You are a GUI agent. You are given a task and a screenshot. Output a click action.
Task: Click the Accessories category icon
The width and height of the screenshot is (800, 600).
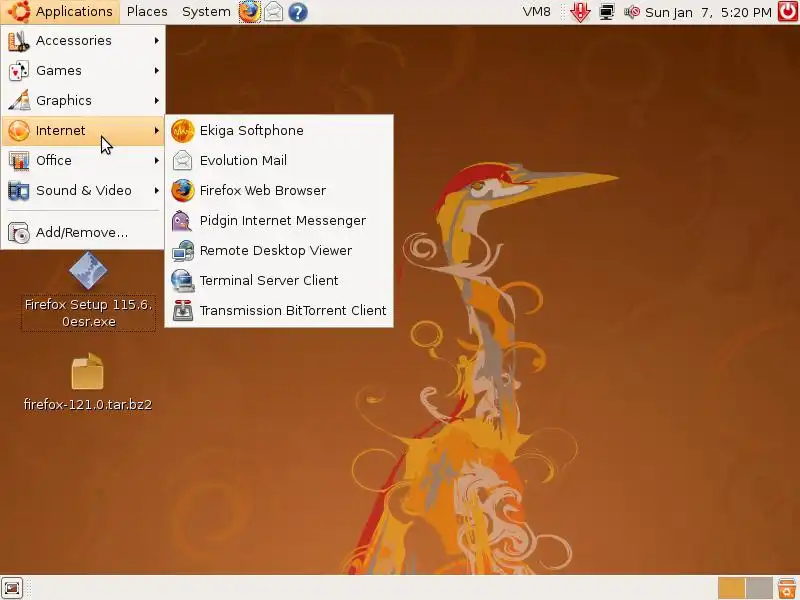19,41
